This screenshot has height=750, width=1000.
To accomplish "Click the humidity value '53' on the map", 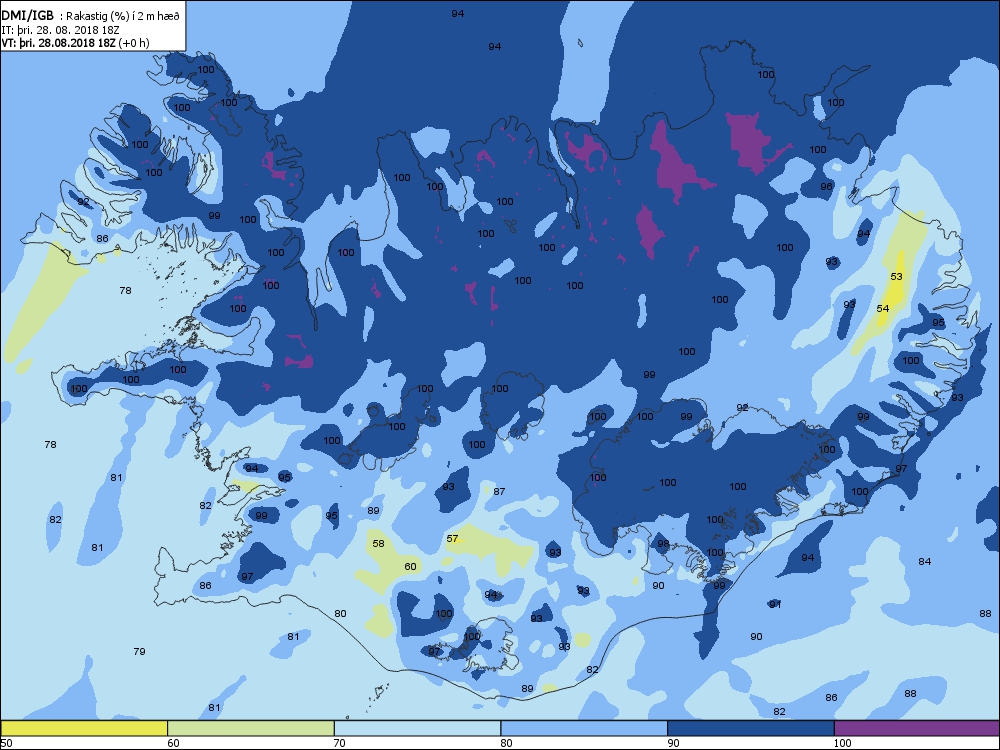I will tap(897, 276).
